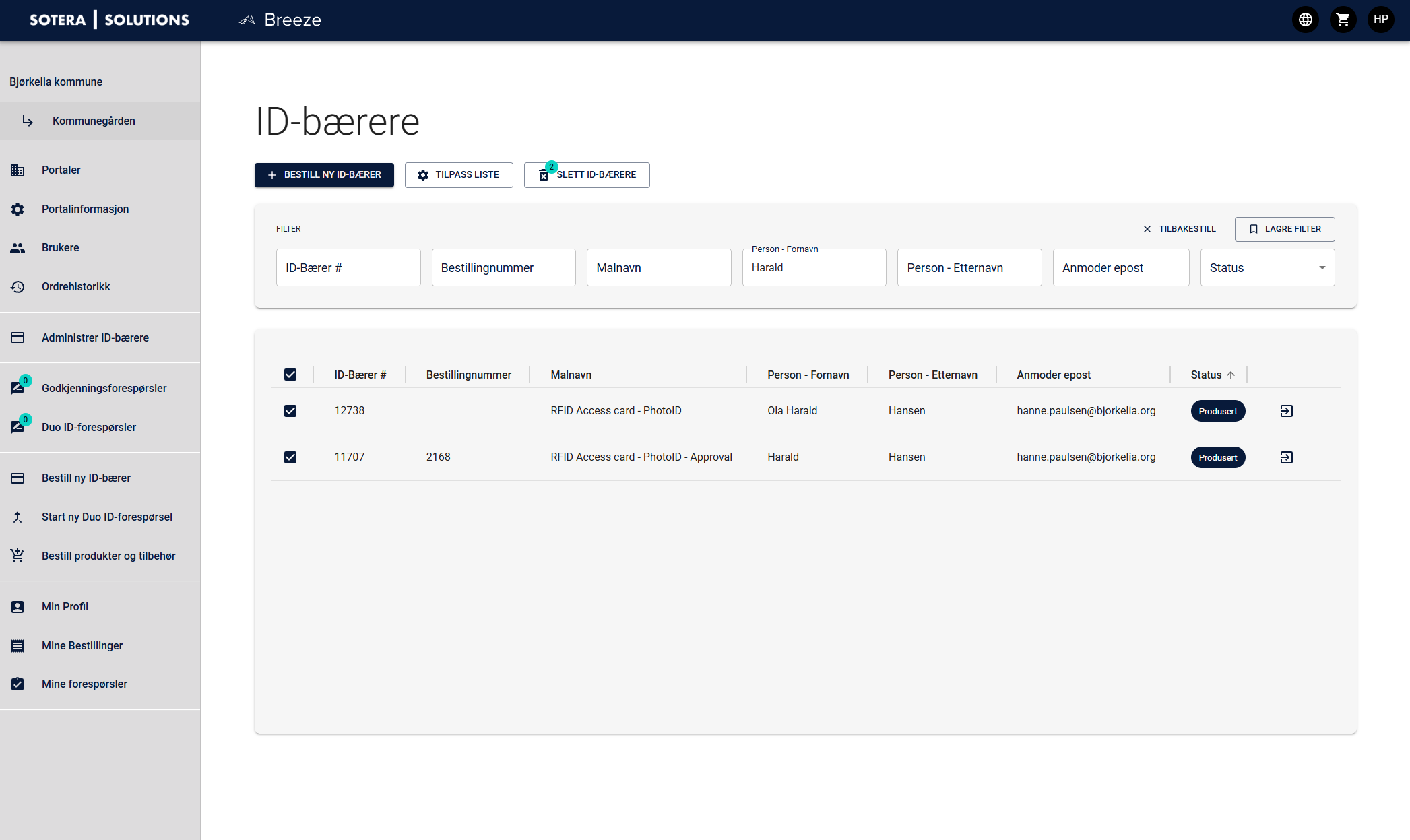Click the Start ny Duo ID-forespørsel merge icon
This screenshot has height=840, width=1410.
(18, 517)
